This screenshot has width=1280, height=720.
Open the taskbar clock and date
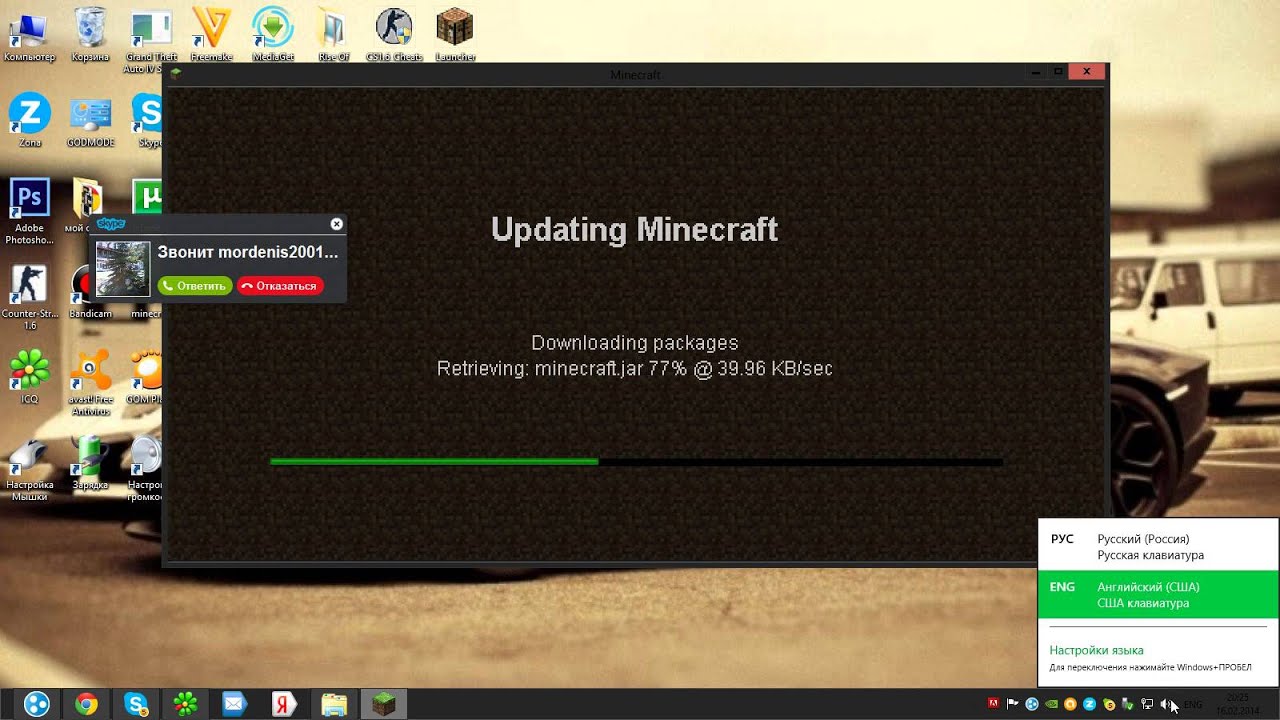point(1237,704)
